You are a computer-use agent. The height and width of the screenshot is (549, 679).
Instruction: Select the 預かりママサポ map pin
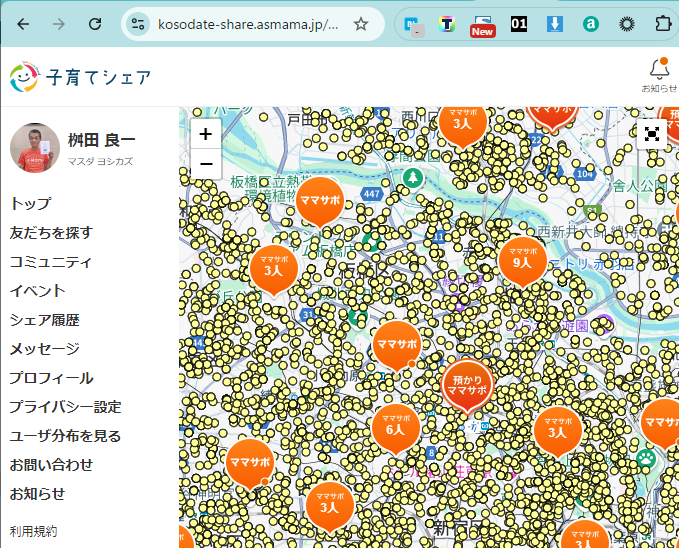click(467, 384)
